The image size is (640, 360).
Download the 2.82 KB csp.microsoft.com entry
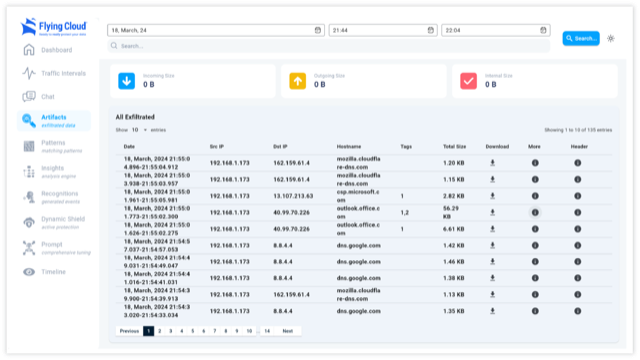[x=493, y=196]
